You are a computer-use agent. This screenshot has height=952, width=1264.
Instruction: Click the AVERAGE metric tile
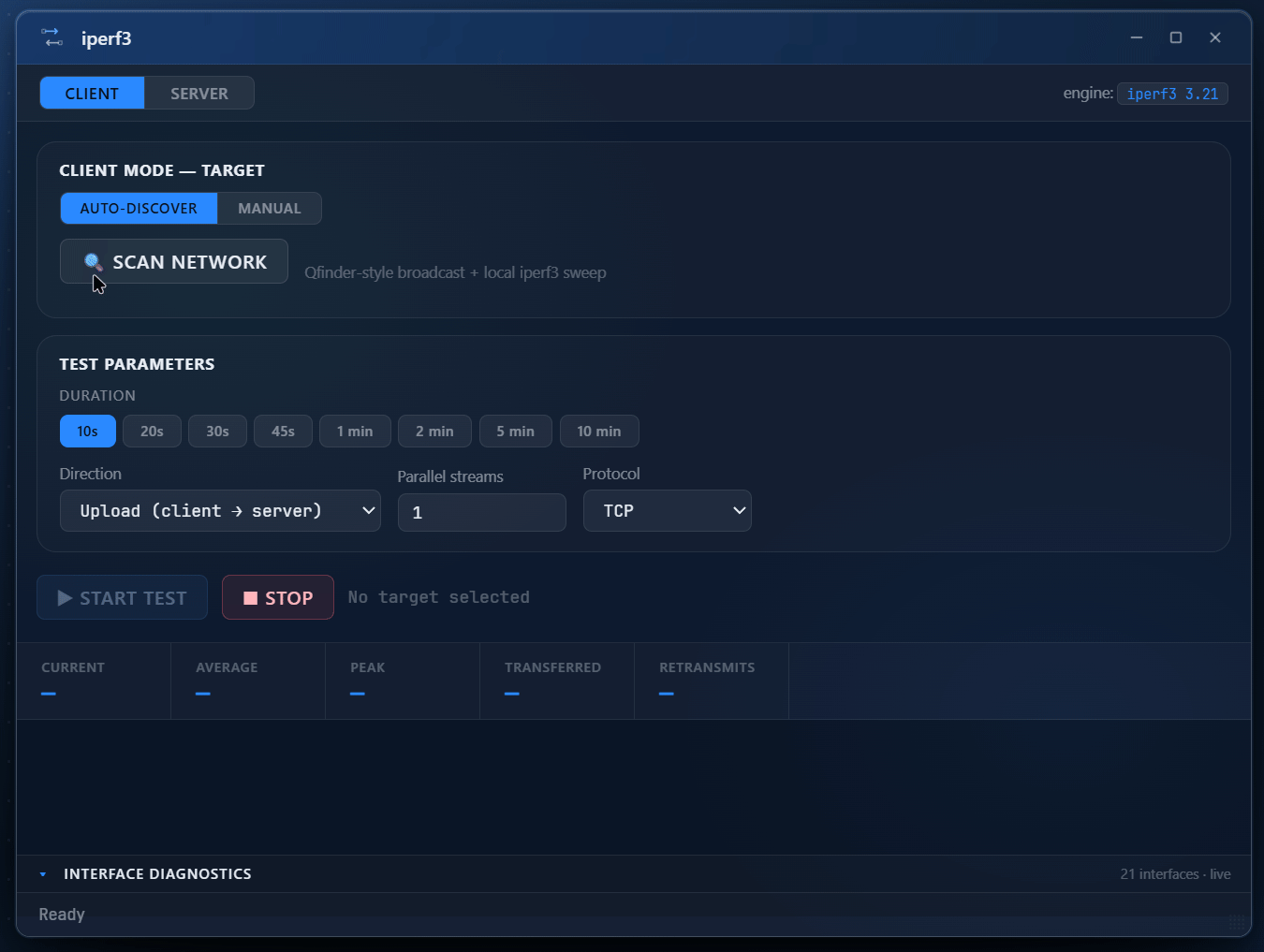[x=248, y=681]
